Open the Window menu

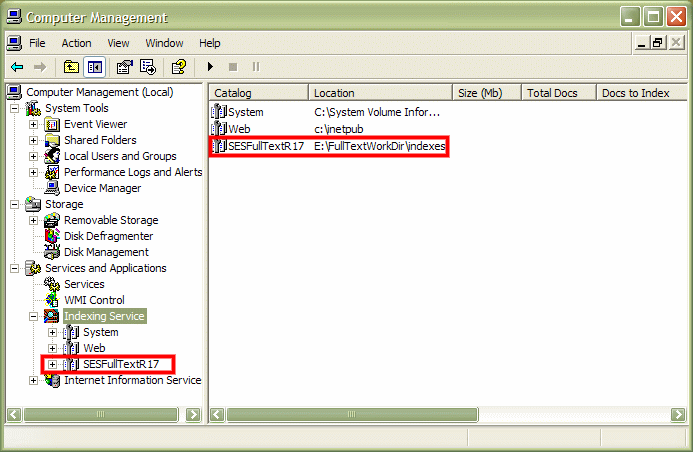[164, 43]
